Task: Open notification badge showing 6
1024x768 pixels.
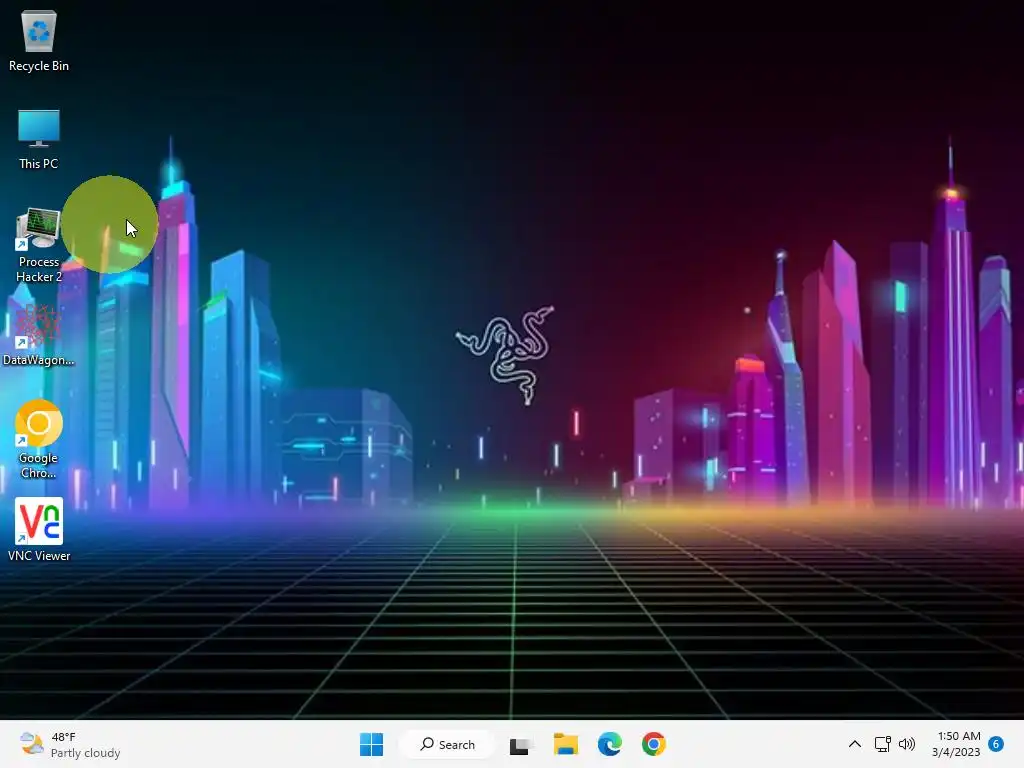Action: point(996,744)
